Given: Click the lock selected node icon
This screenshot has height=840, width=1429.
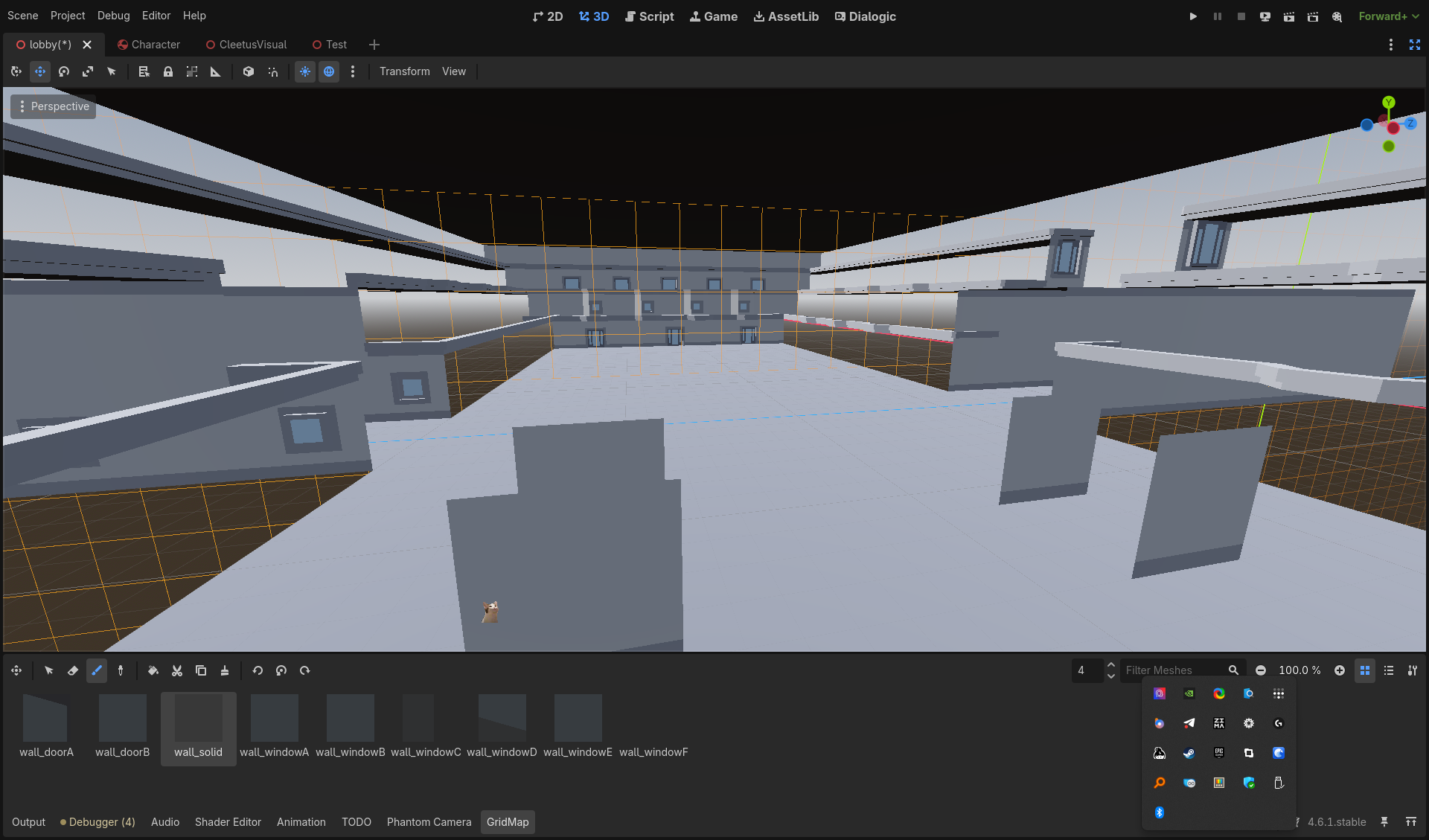Looking at the screenshot, I should [168, 71].
